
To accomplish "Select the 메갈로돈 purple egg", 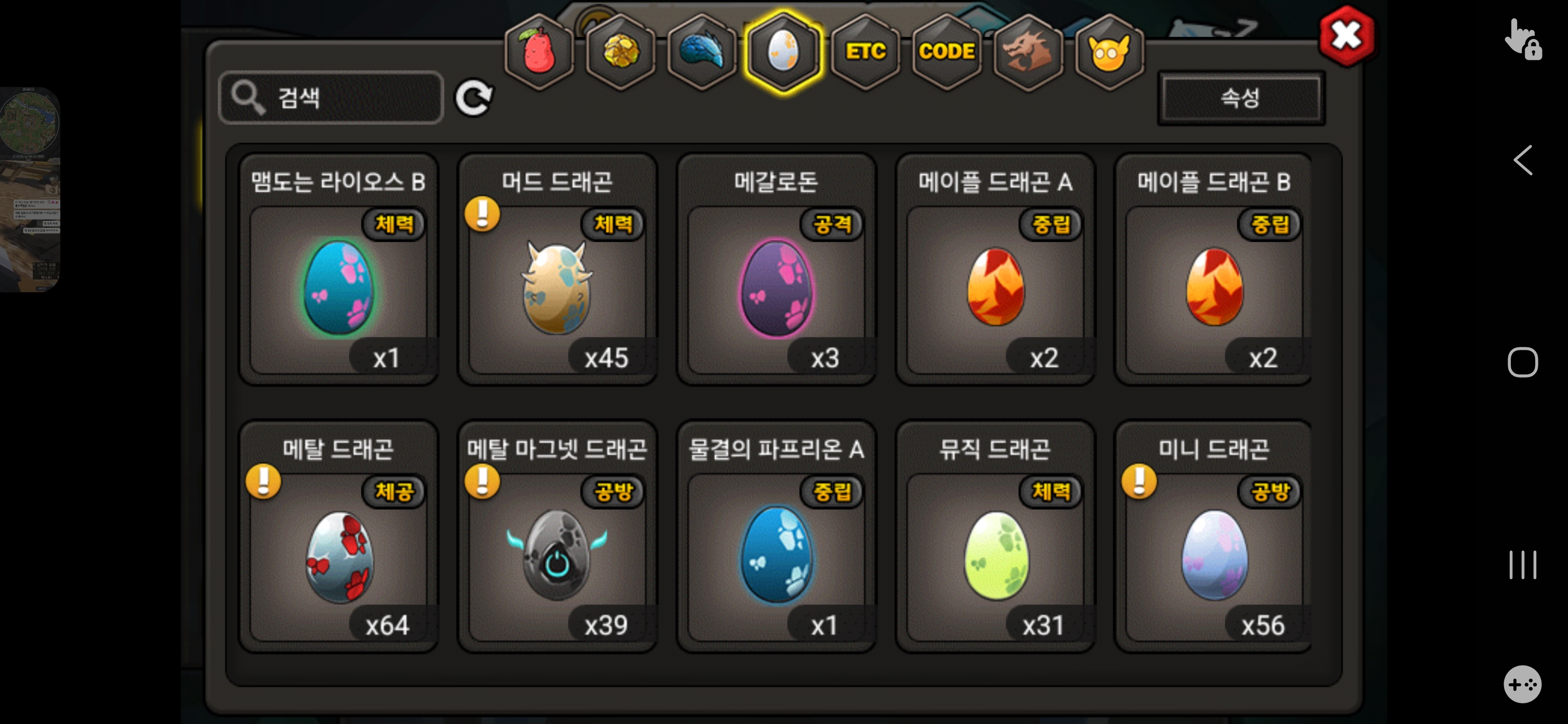I will [x=776, y=268].
